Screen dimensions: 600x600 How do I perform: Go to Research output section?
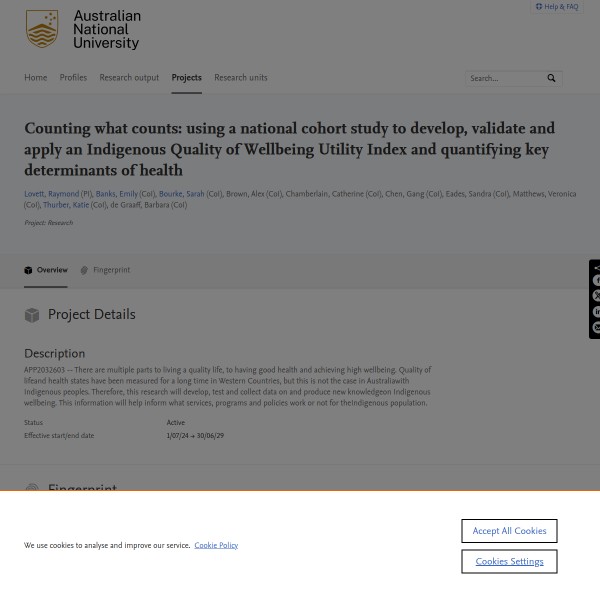point(129,78)
